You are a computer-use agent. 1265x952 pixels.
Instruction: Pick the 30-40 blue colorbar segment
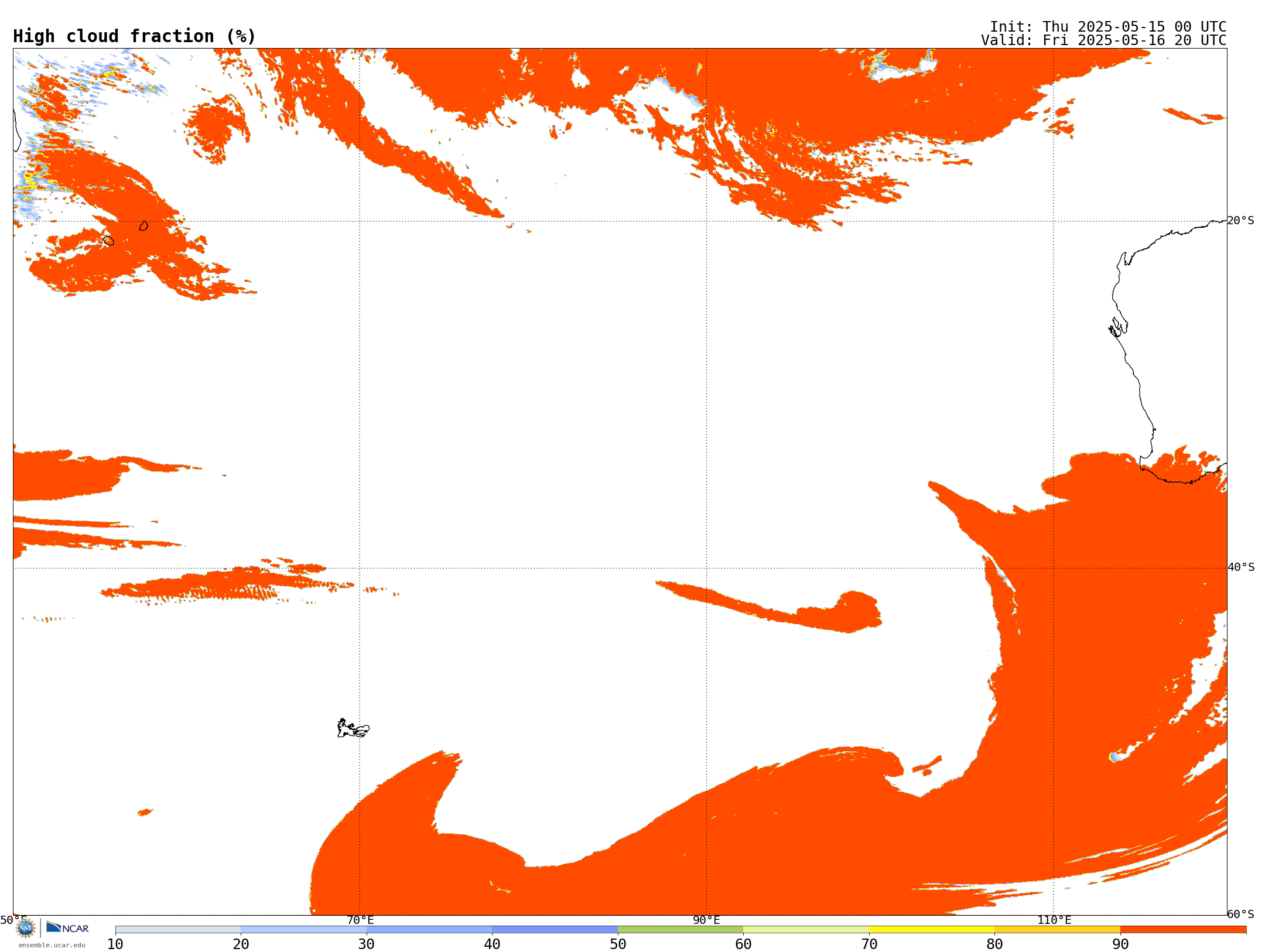tap(429, 930)
